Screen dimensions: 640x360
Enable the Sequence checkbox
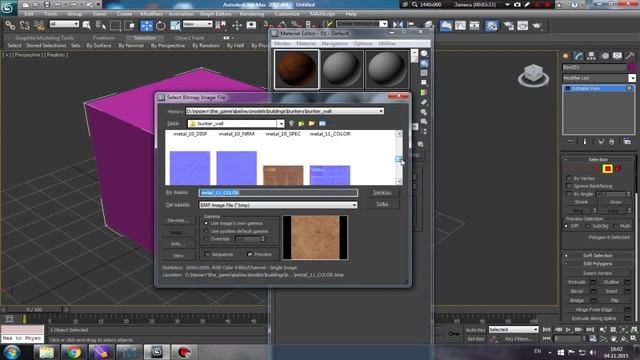pos(207,254)
